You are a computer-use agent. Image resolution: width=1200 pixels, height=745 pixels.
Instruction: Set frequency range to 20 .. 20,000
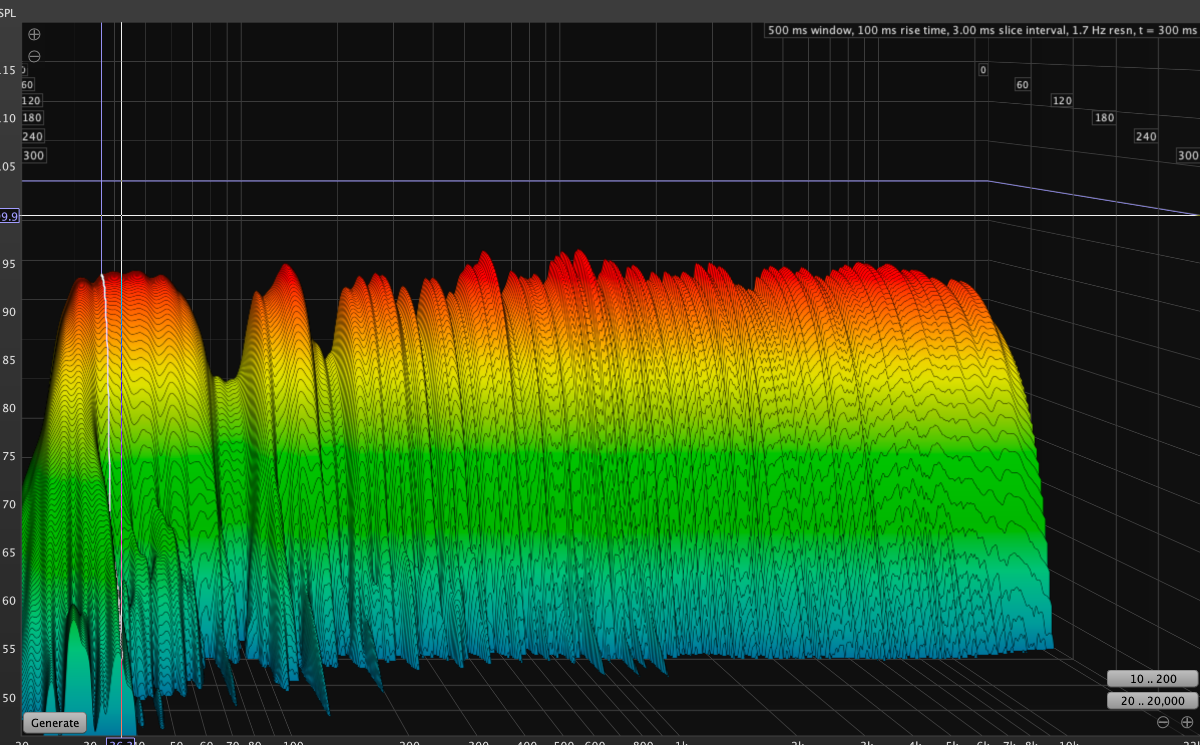pos(1152,701)
